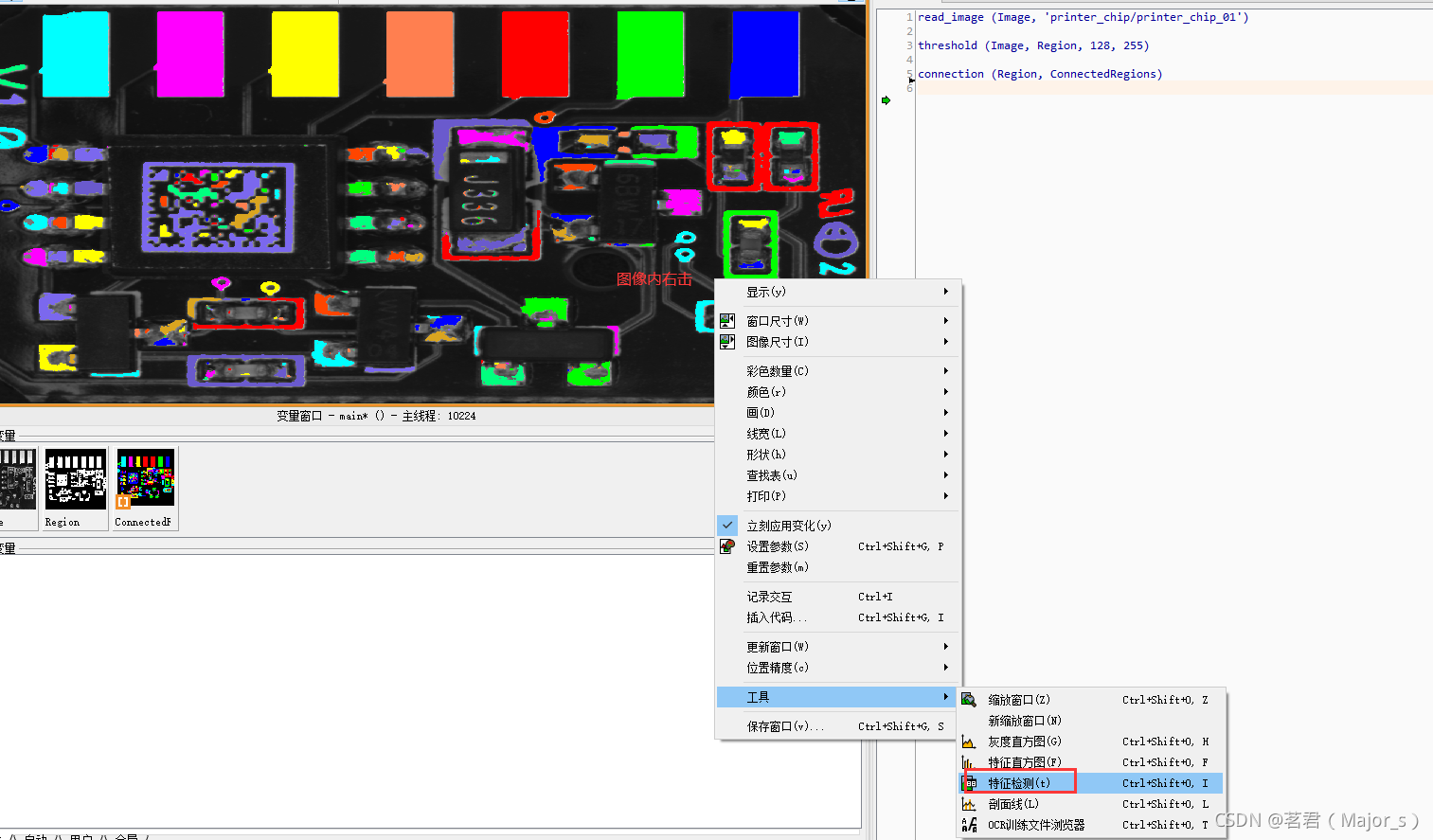
Task: Click the read_image code line
Action: 1083,17
